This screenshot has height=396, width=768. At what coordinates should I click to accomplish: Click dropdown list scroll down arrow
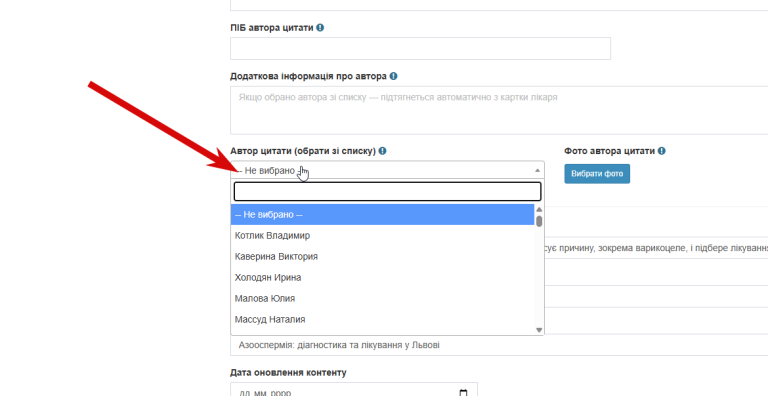click(x=539, y=330)
